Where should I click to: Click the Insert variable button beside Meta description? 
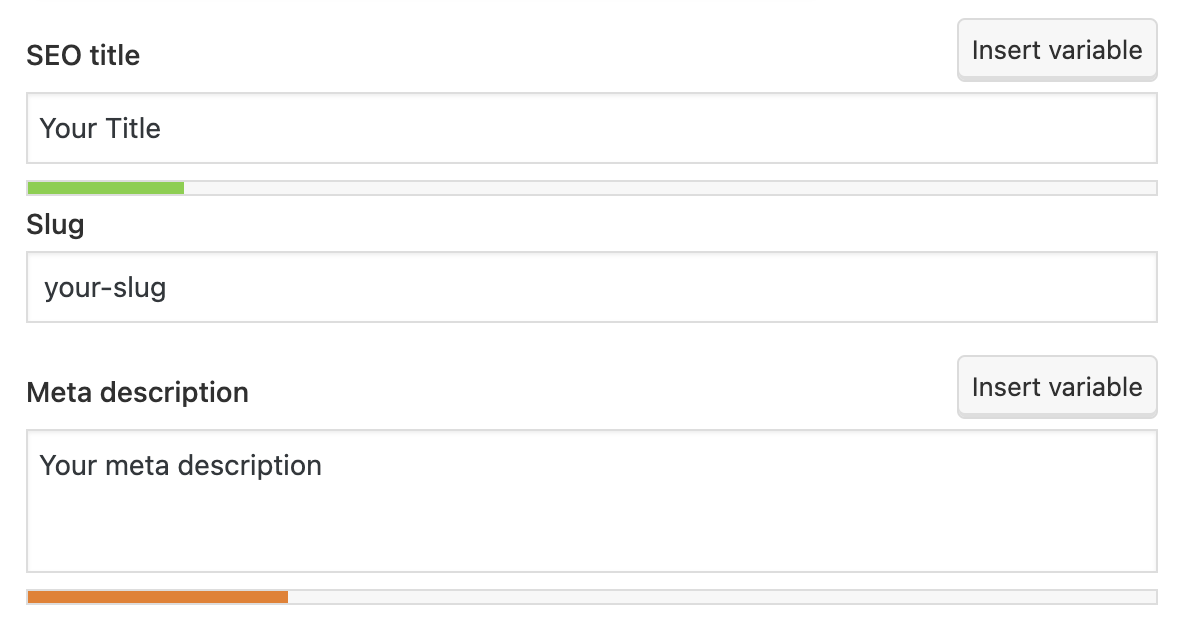click(x=1056, y=386)
